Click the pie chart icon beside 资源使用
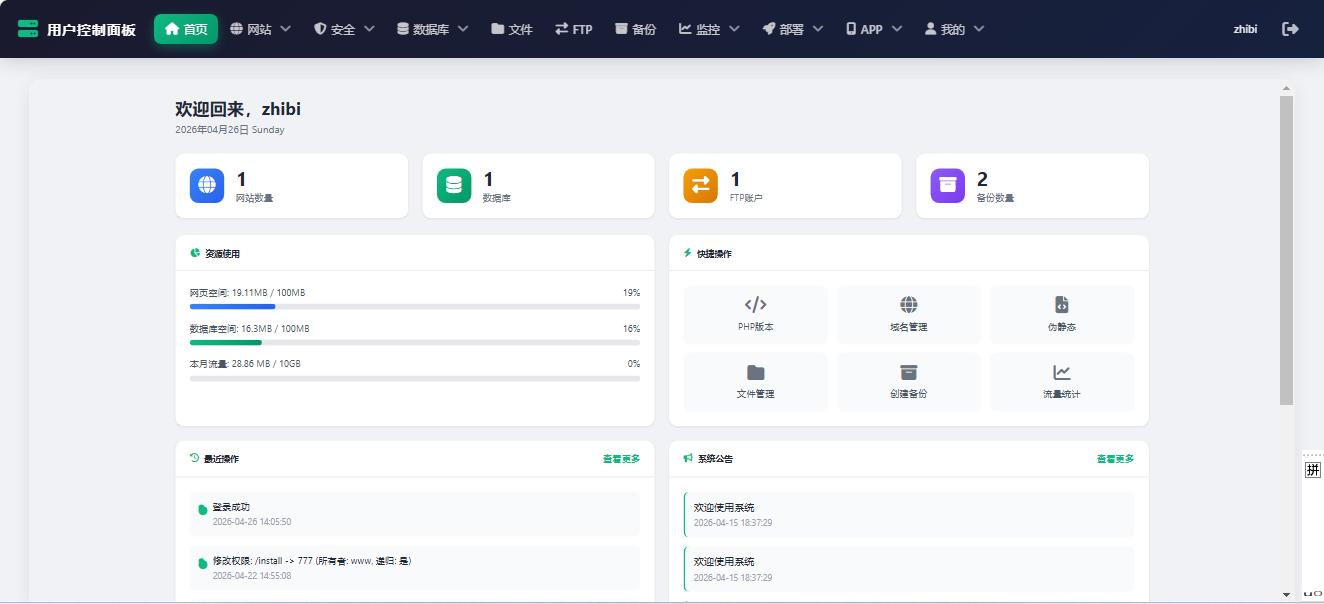This screenshot has width=1324, height=604. [x=195, y=253]
